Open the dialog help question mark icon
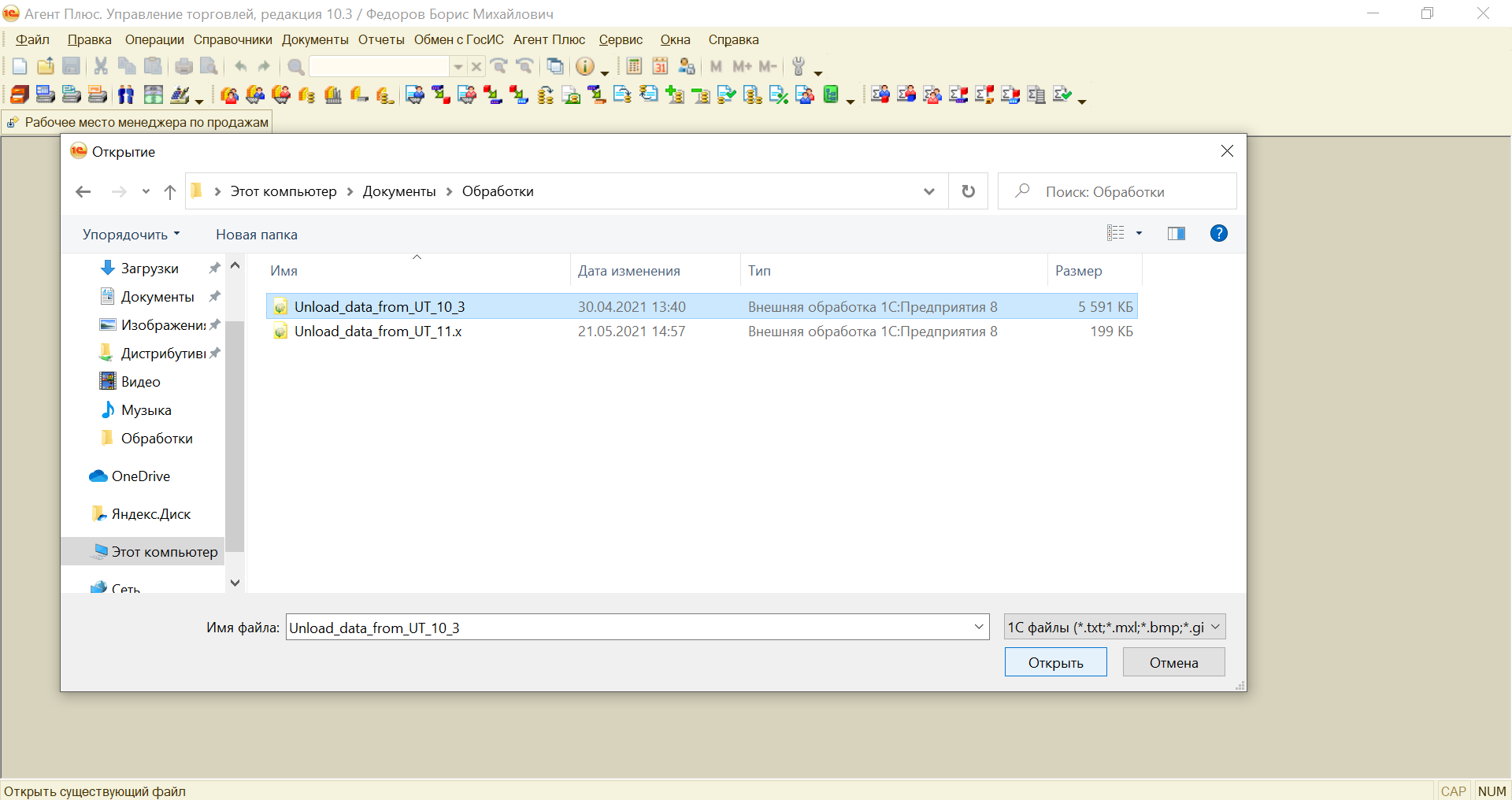1512x800 pixels. point(1218,233)
